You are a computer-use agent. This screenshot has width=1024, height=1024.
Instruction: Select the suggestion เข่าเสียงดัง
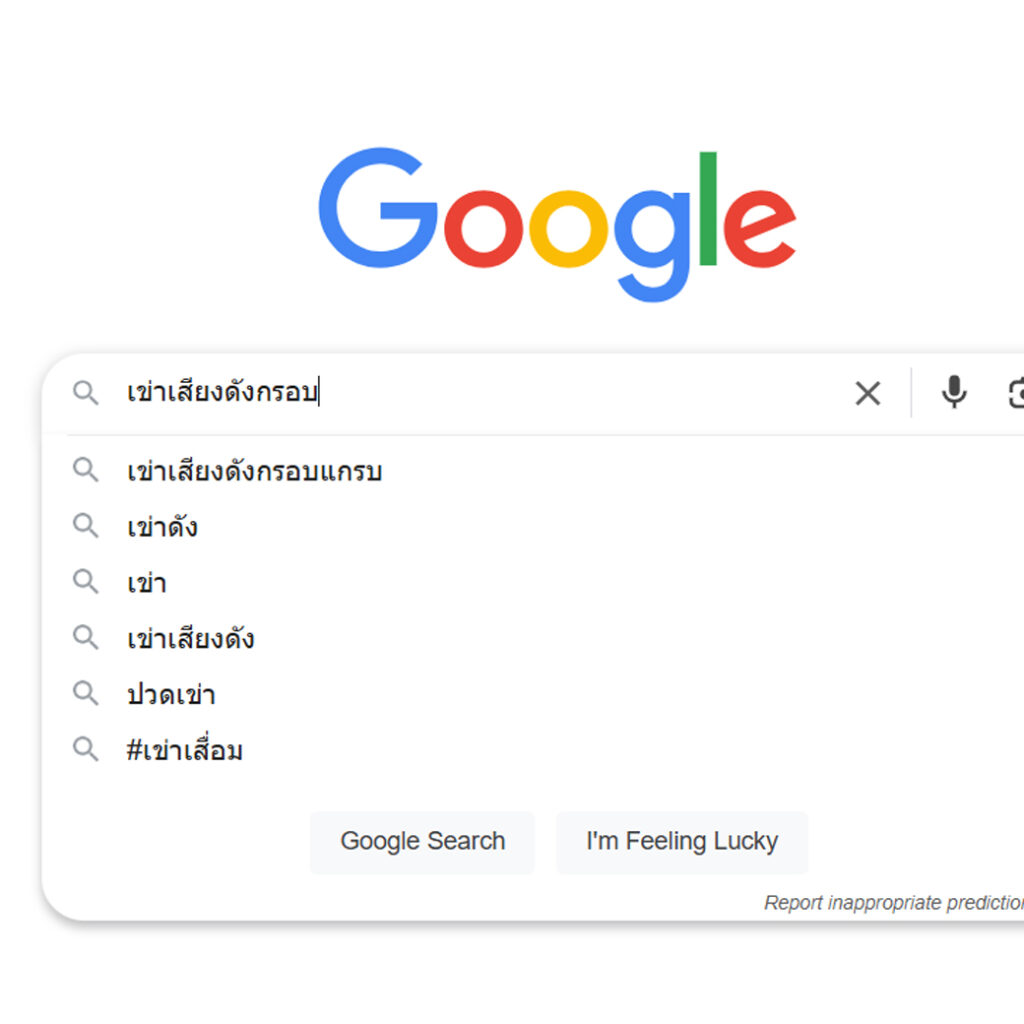192,638
